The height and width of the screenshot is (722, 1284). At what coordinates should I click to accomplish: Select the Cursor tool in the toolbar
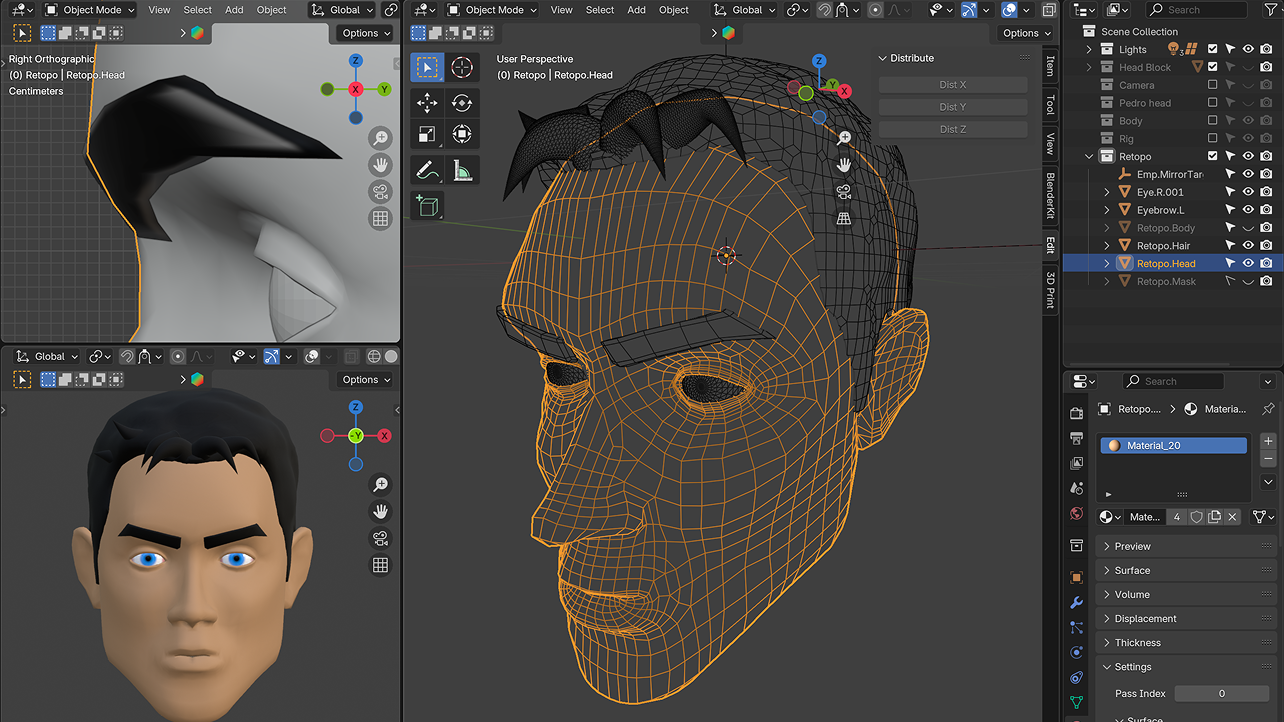coord(461,67)
